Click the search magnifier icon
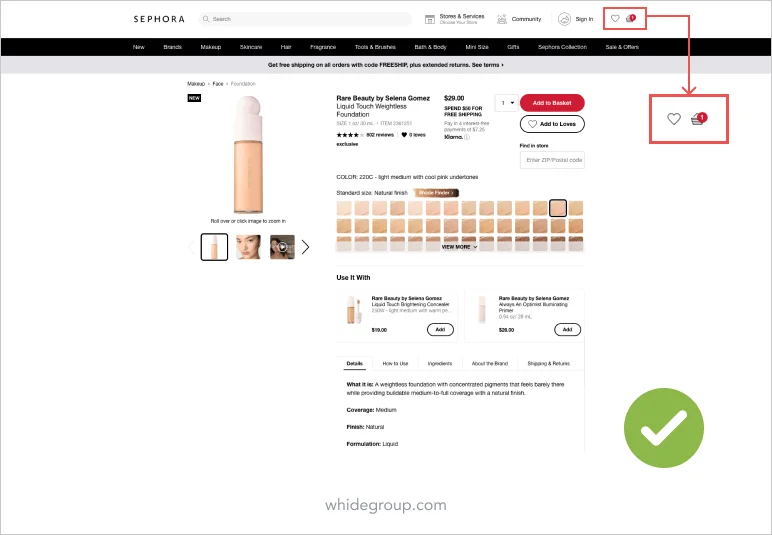Image resolution: width=772 pixels, height=535 pixels. tap(206, 19)
